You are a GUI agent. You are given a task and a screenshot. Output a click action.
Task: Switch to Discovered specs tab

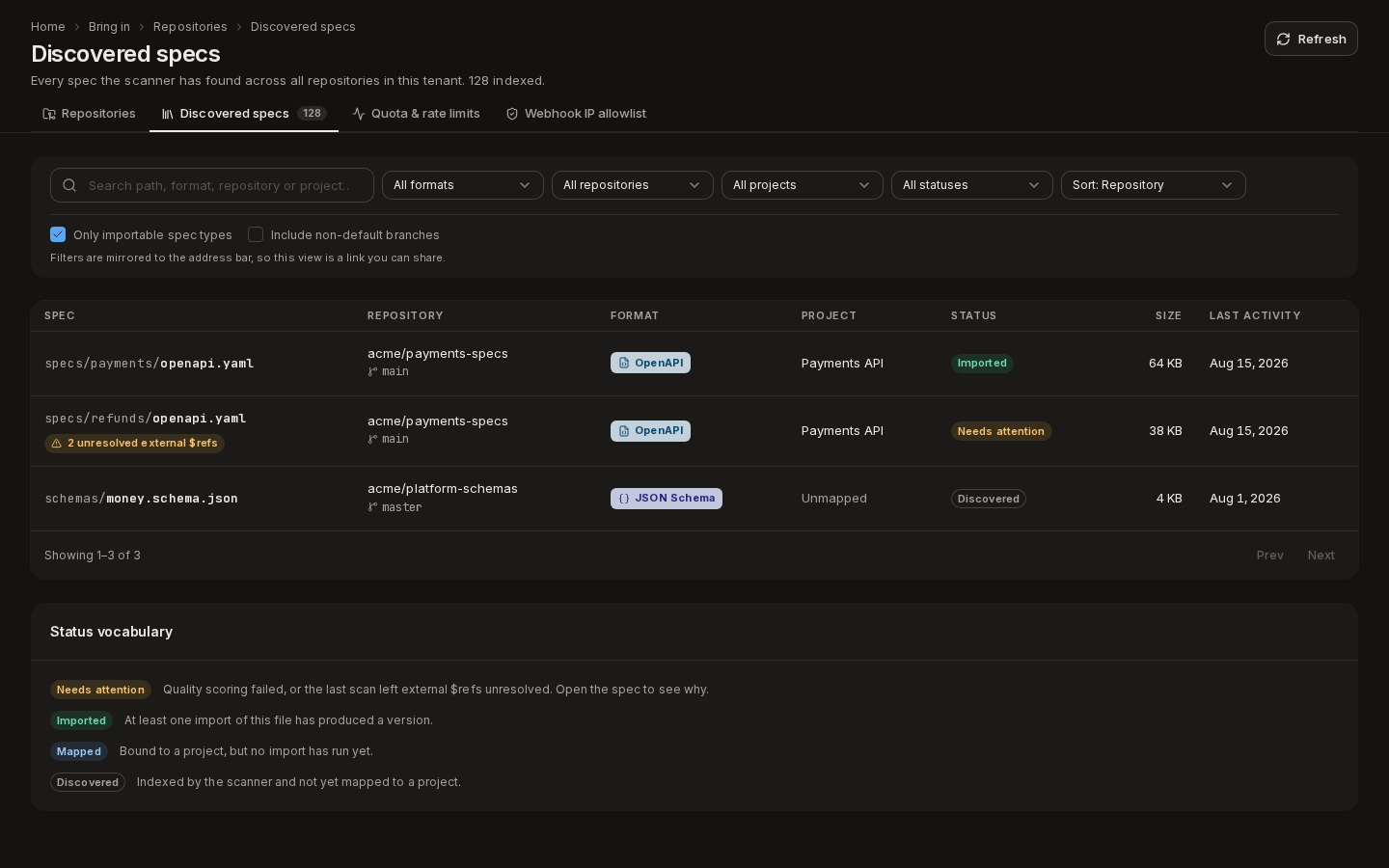[244, 114]
